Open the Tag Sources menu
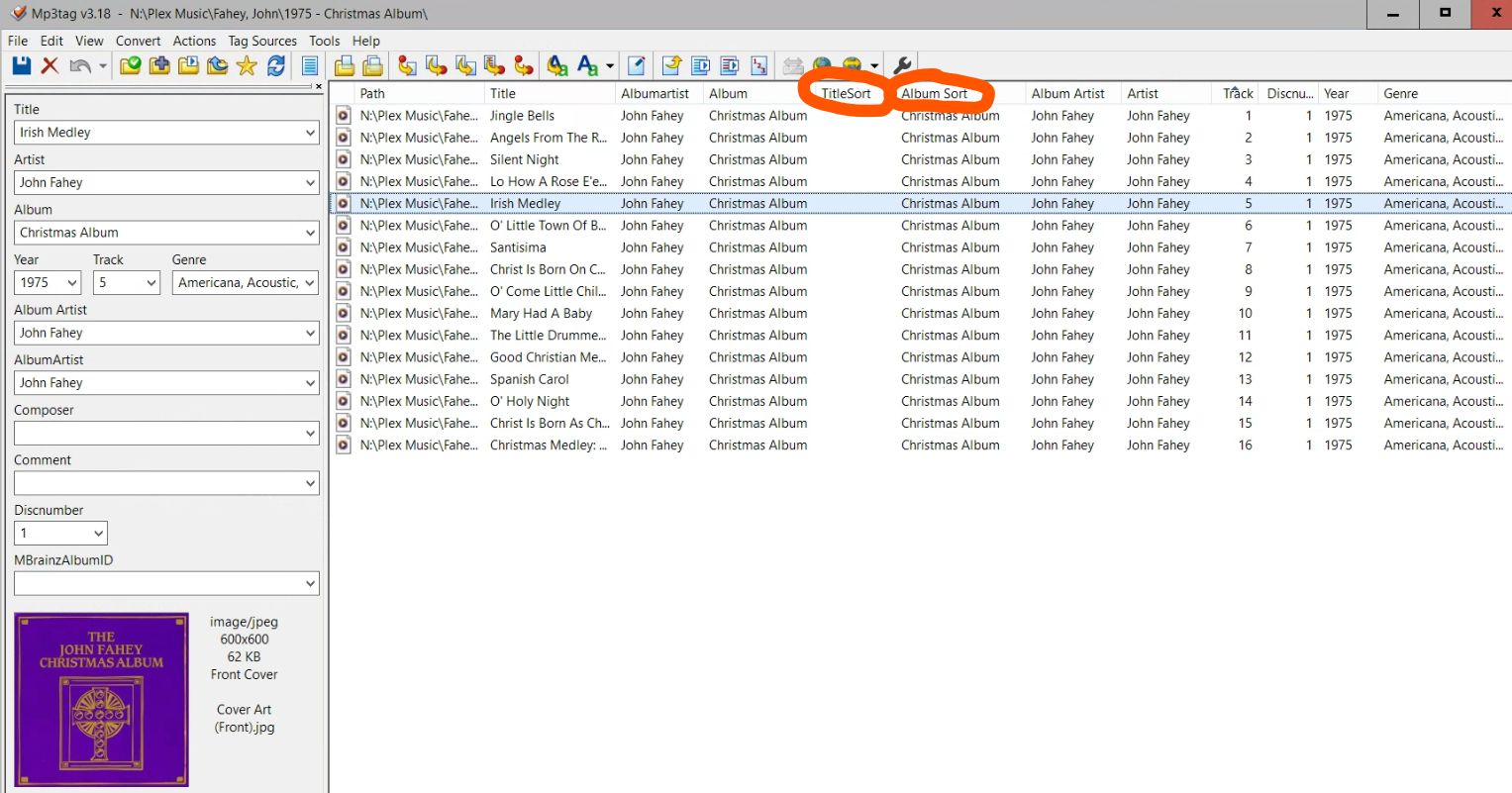1512x793 pixels. pos(261,41)
